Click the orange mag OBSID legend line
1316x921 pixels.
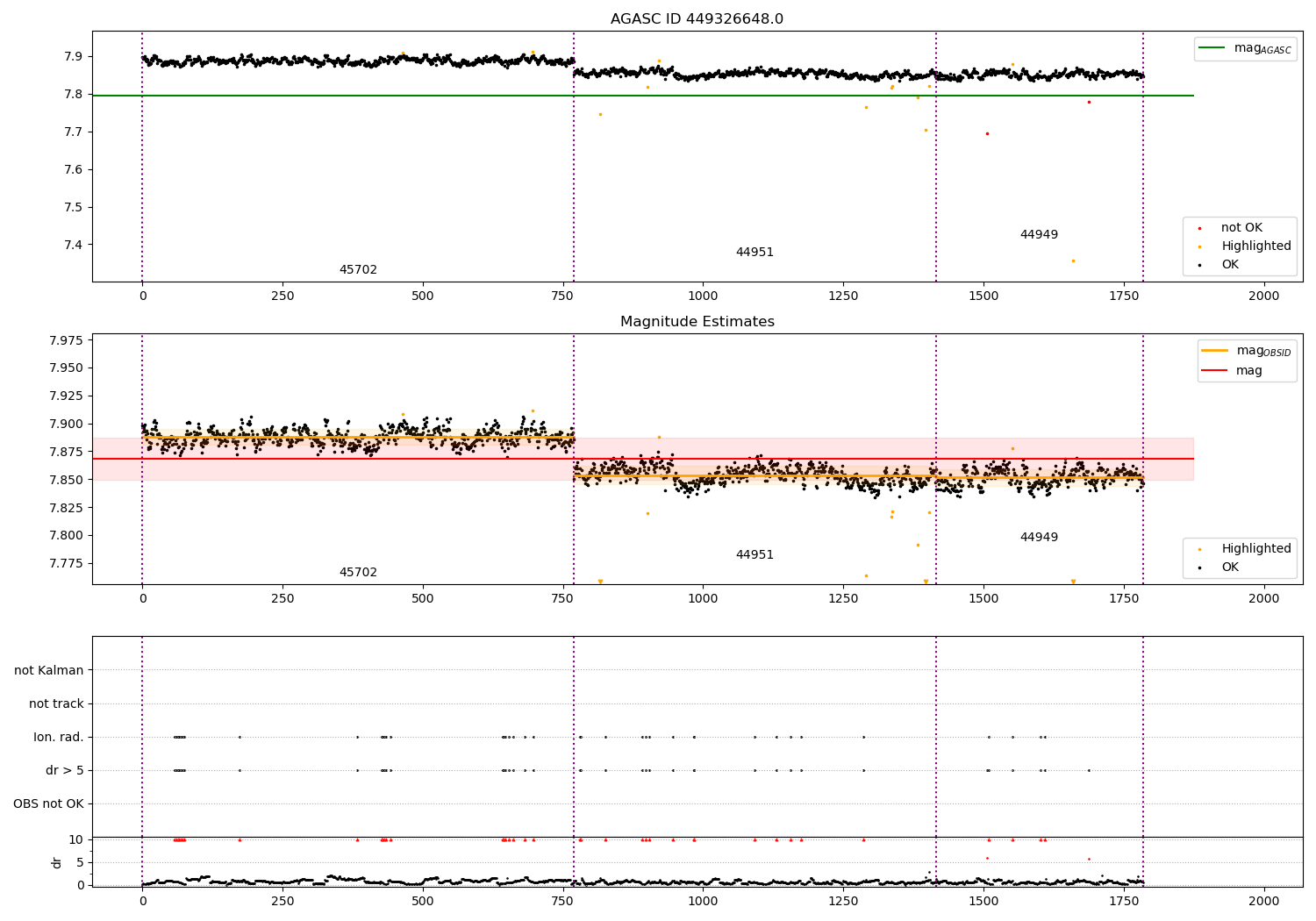1215,351
